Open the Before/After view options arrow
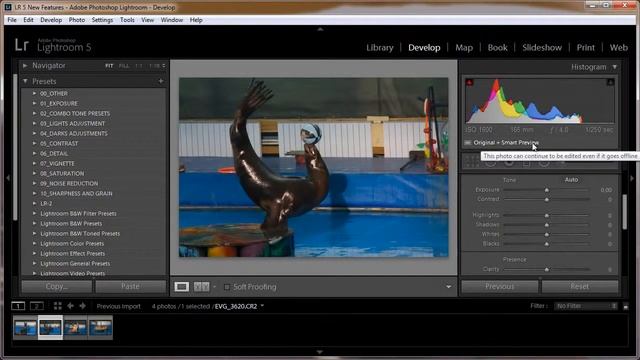This screenshot has width=640, height=360. coord(215,287)
